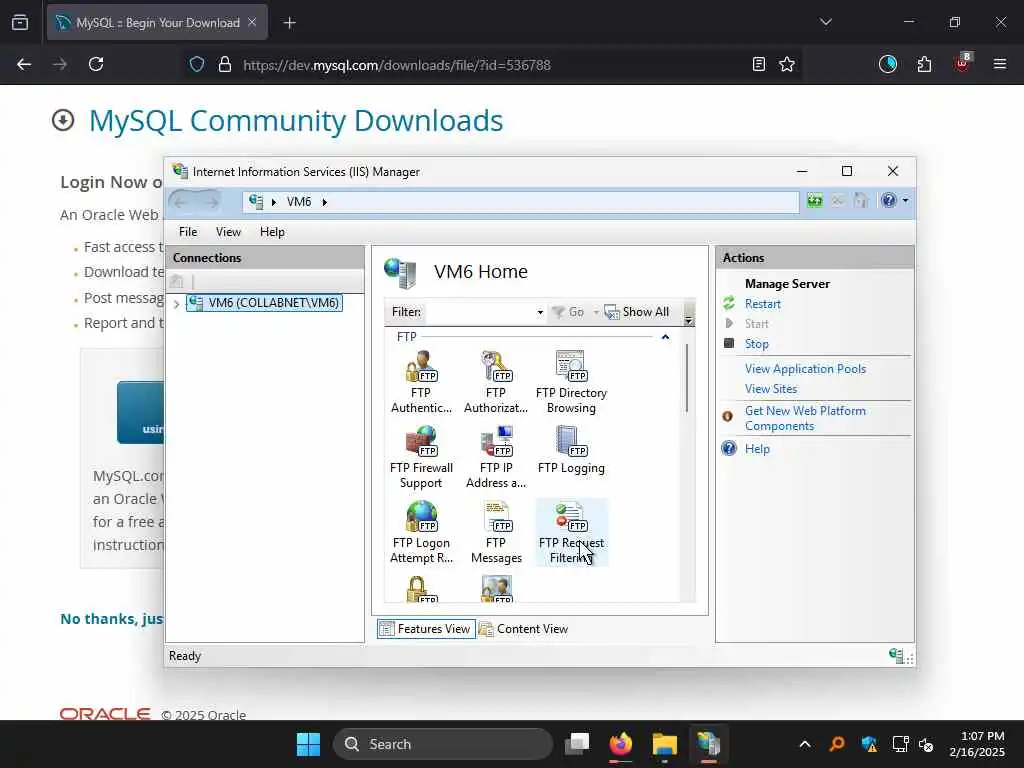Image resolution: width=1024 pixels, height=768 pixels.
Task: Open FTP Logging feature icon
Action: 571,451
